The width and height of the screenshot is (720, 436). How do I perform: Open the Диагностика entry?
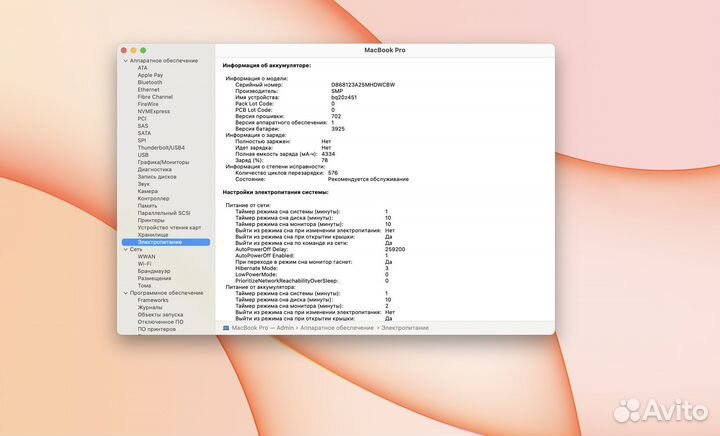154,169
